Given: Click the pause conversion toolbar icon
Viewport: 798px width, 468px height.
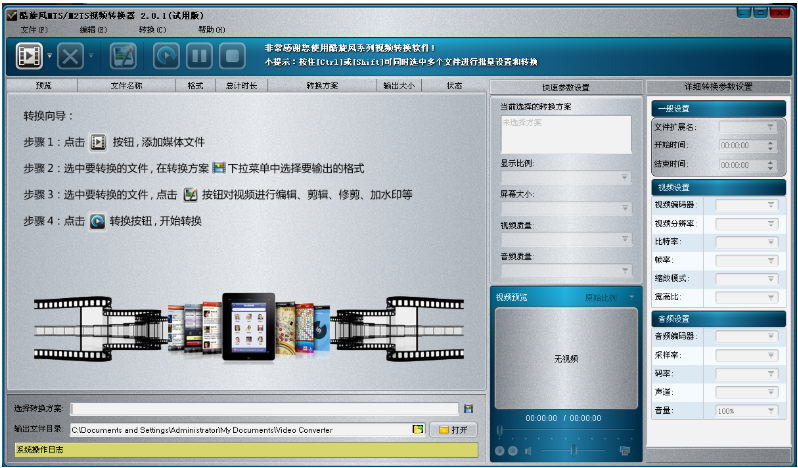Looking at the screenshot, I should [x=200, y=55].
